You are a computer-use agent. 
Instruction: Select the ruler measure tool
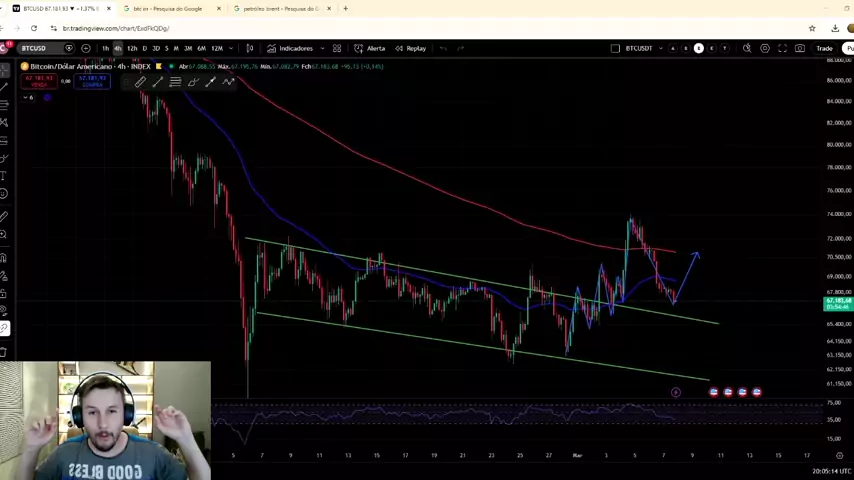pos(4,216)
